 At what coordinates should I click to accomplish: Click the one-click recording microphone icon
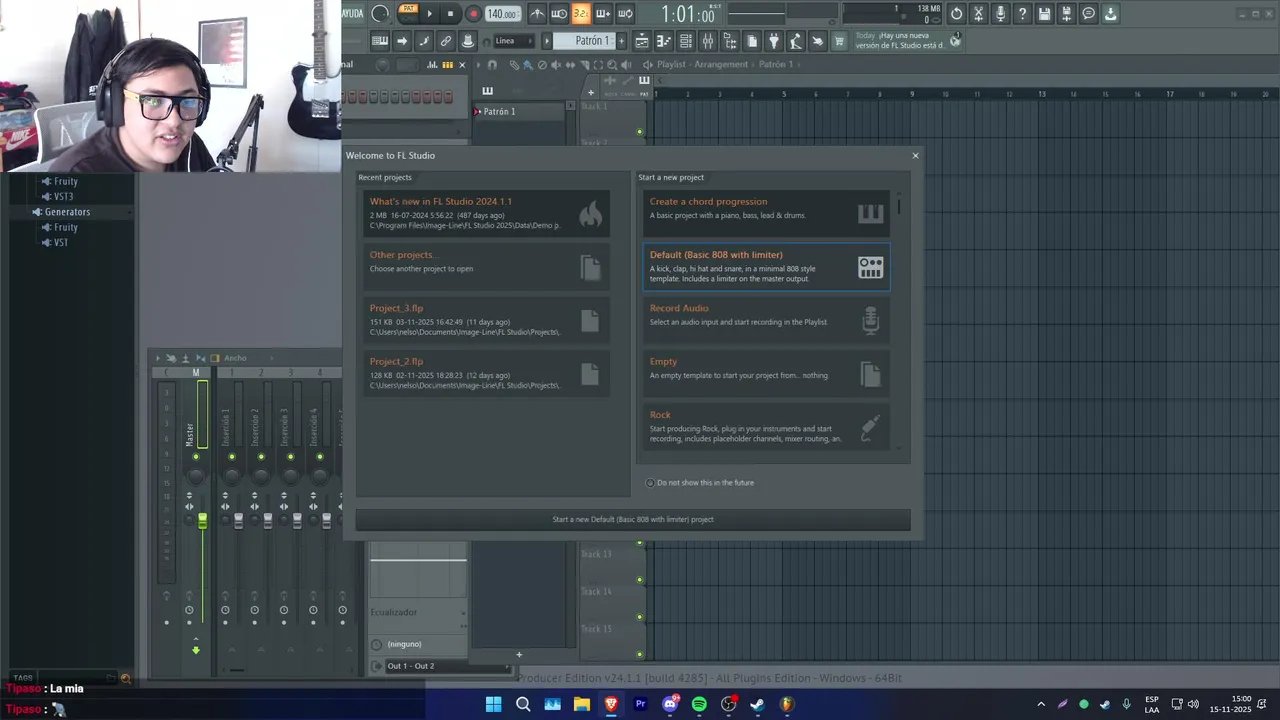tap(1001, 14)
